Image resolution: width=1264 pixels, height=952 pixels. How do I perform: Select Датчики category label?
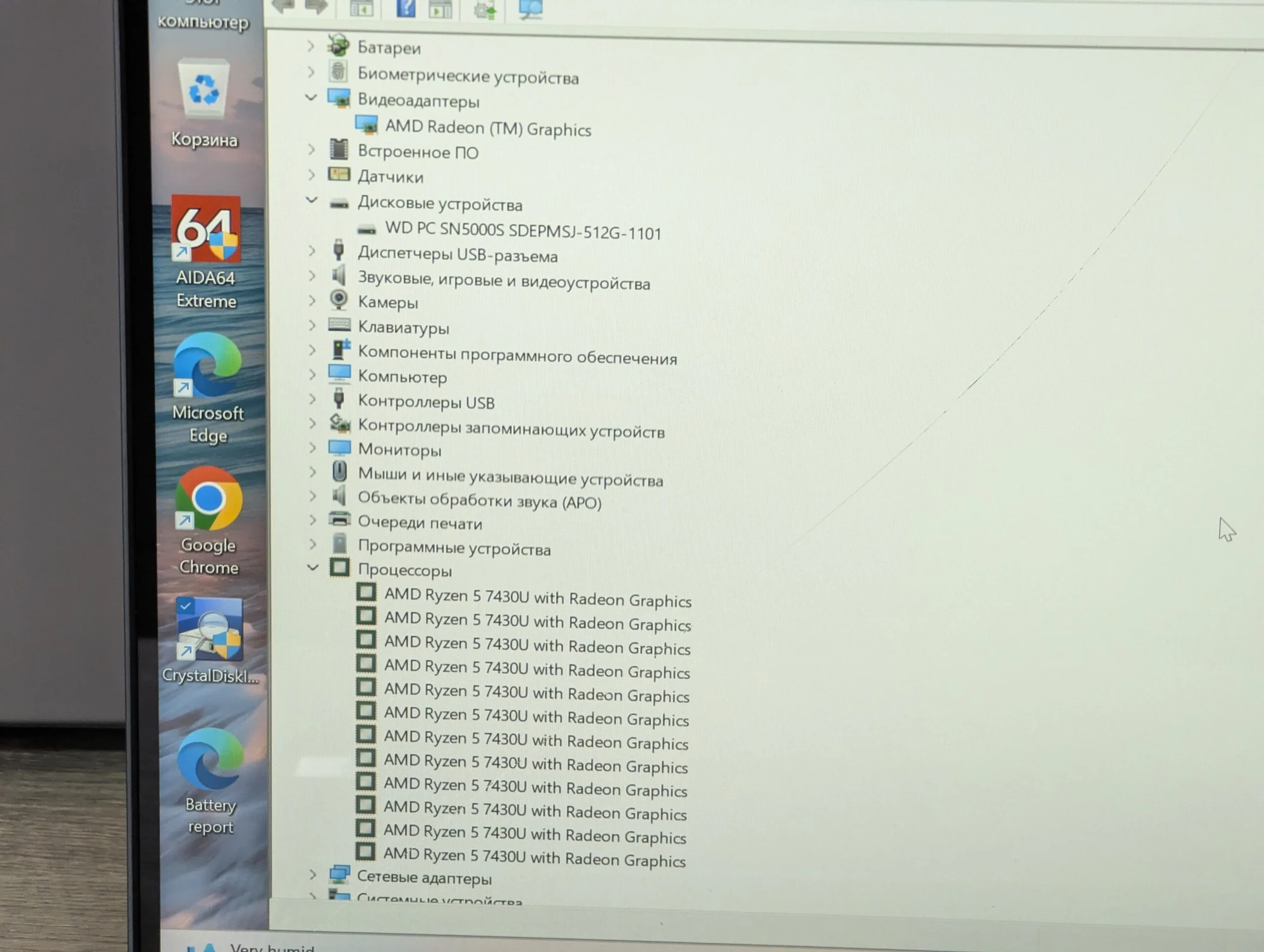tap(391, 176)
